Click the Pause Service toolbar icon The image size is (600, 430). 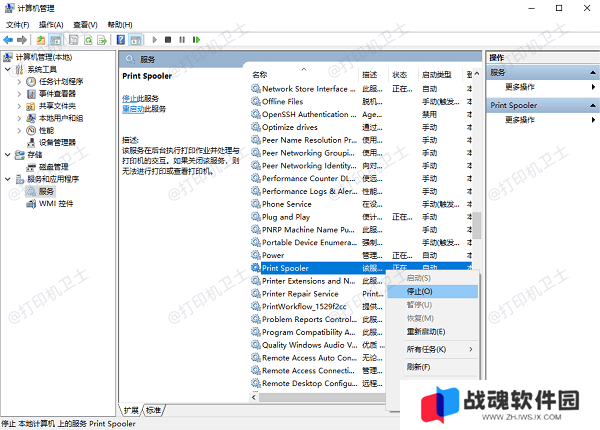pyautogui.click(x=182, y=40)
